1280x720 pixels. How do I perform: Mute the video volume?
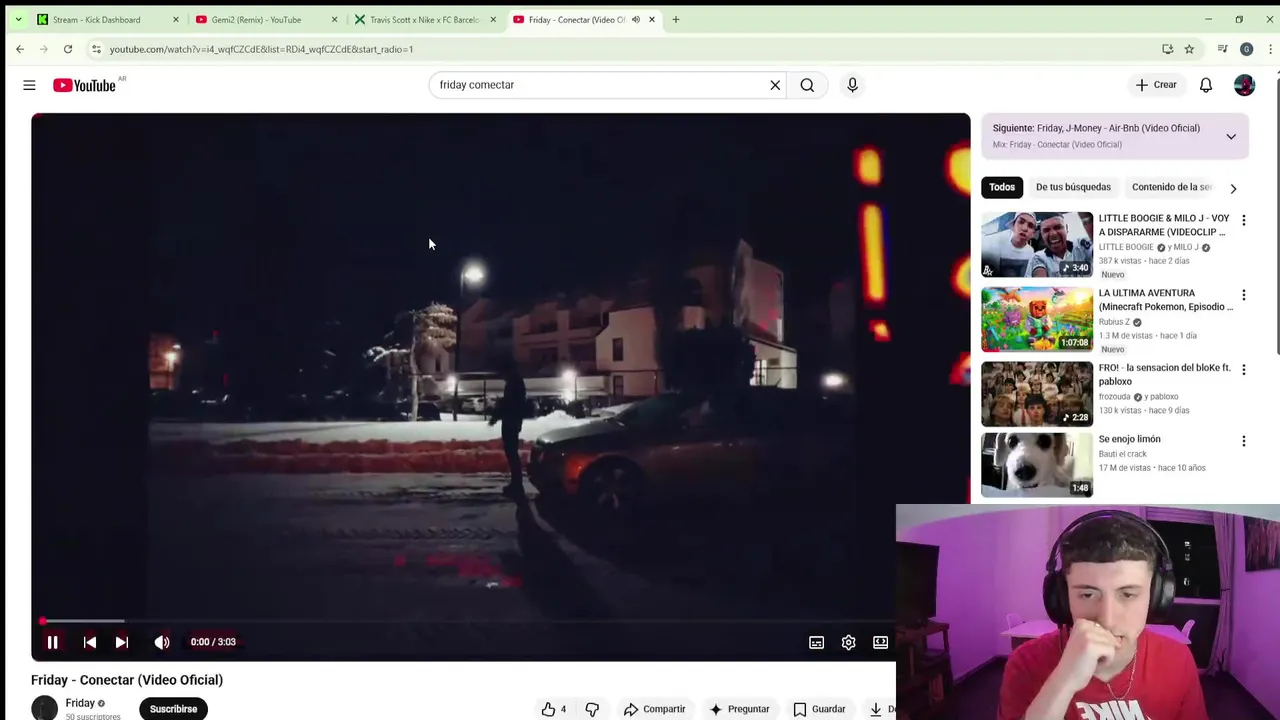[x=162, y=642]
